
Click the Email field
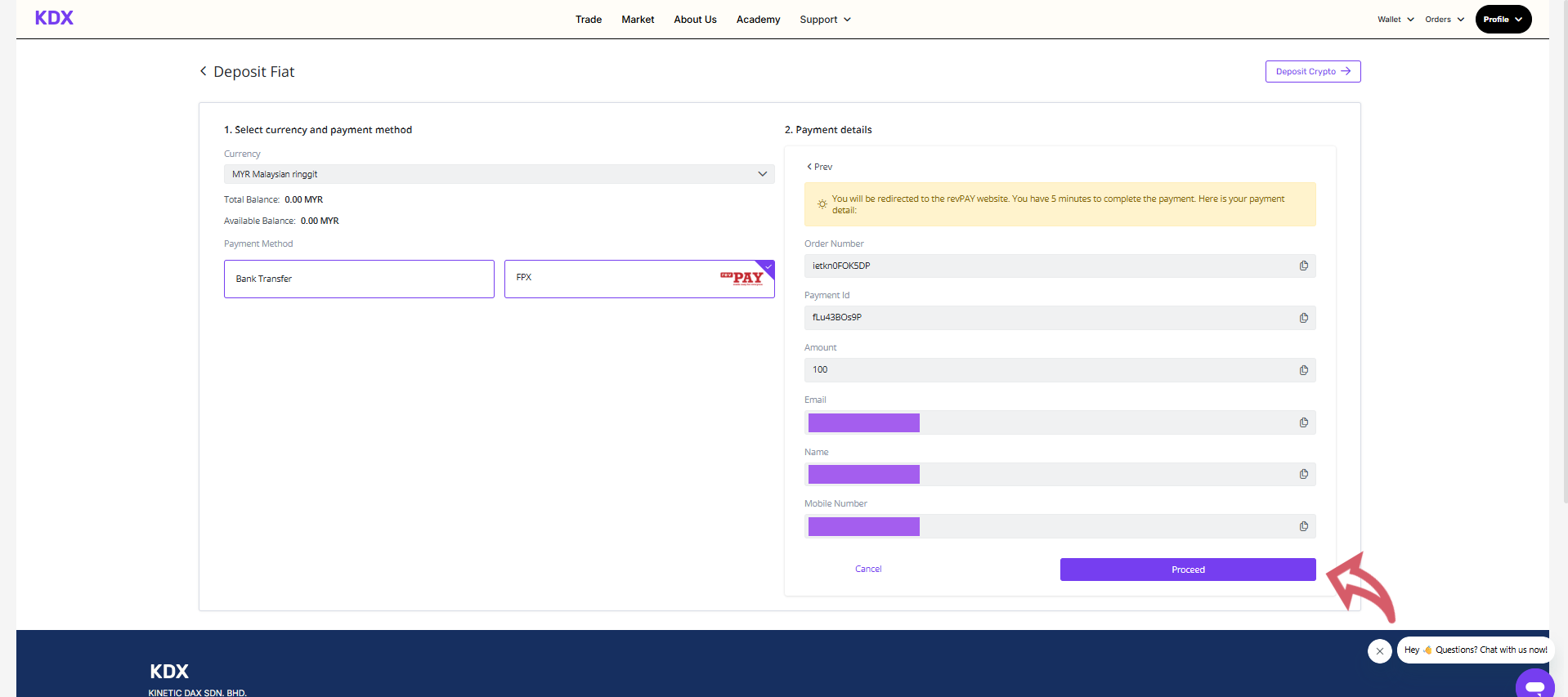[1060, 422]
